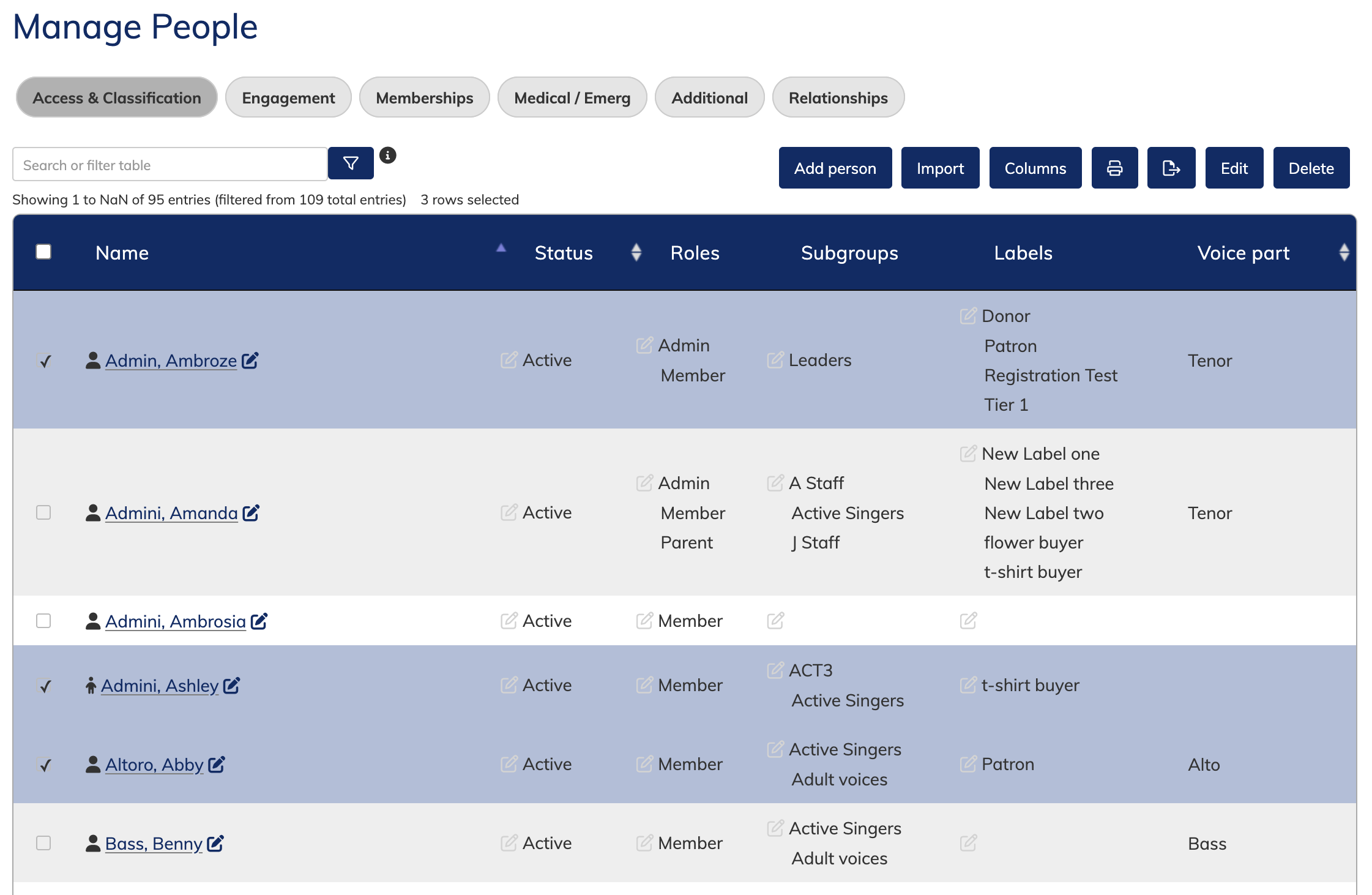
Task: Open the Bass, Benny profile link
Action: pos(154,844)
